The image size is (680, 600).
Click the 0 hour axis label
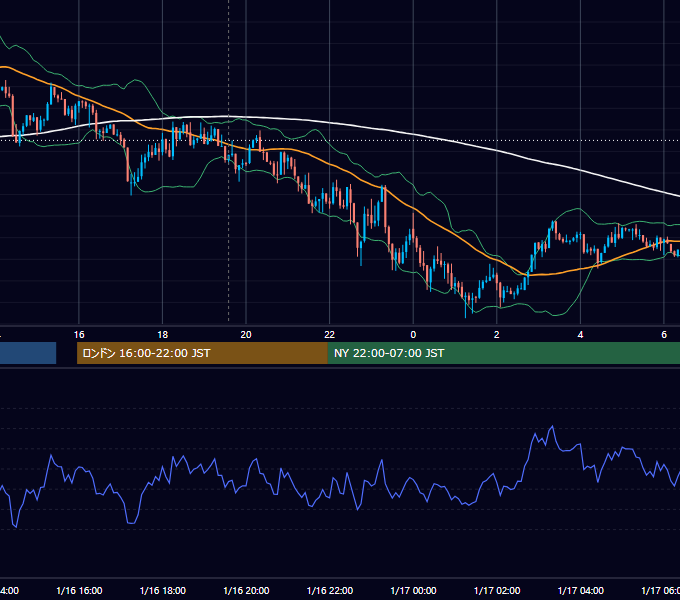[413, 335]
